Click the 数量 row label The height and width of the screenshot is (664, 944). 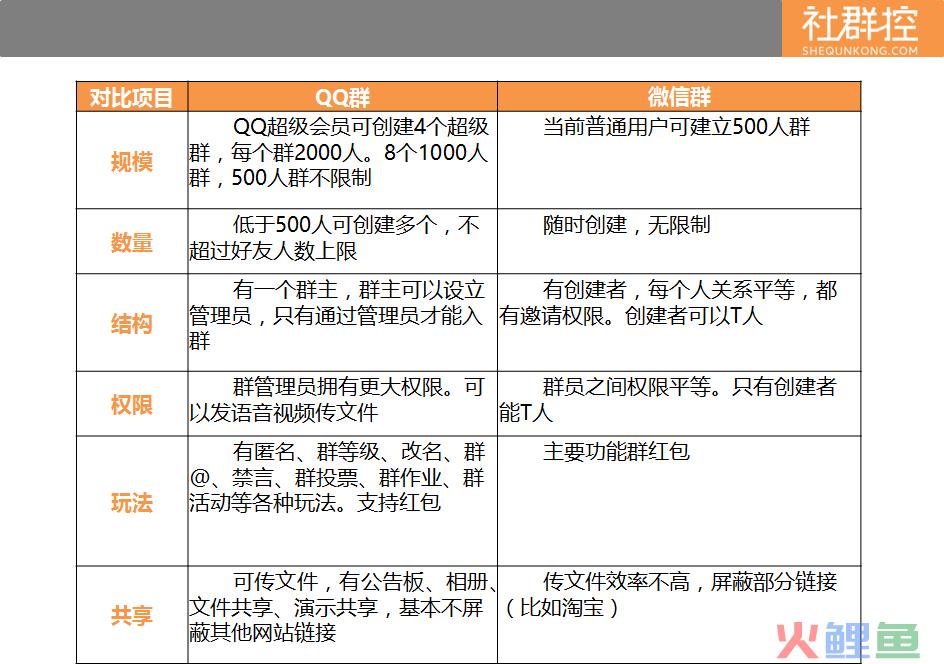pos(132,242)
